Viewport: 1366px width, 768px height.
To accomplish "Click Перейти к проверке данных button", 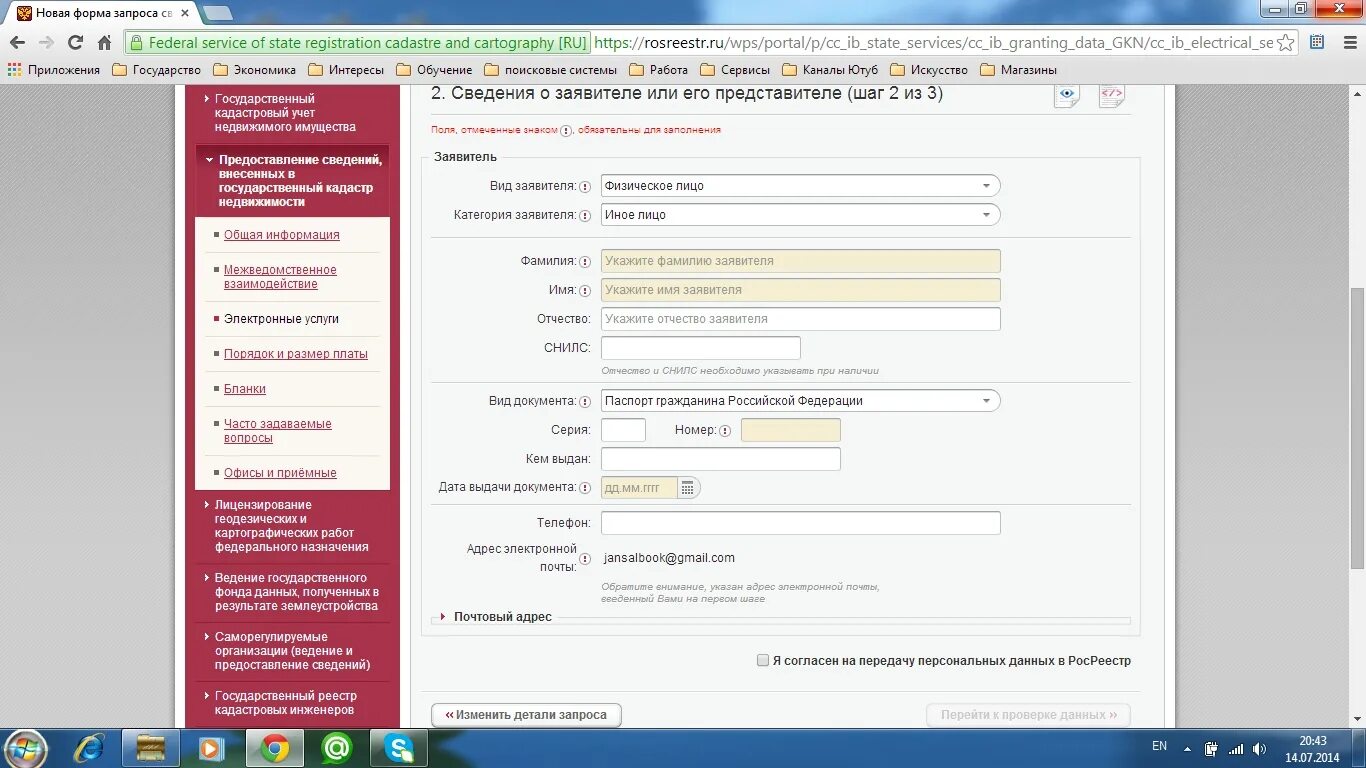I will click(x=1029, y=715).
